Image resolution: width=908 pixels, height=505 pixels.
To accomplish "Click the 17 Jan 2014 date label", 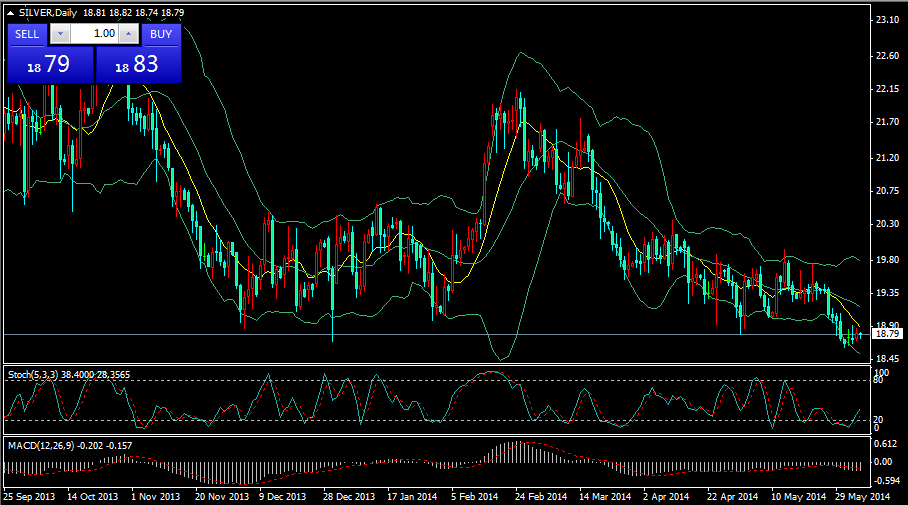I will coord(412,496).
